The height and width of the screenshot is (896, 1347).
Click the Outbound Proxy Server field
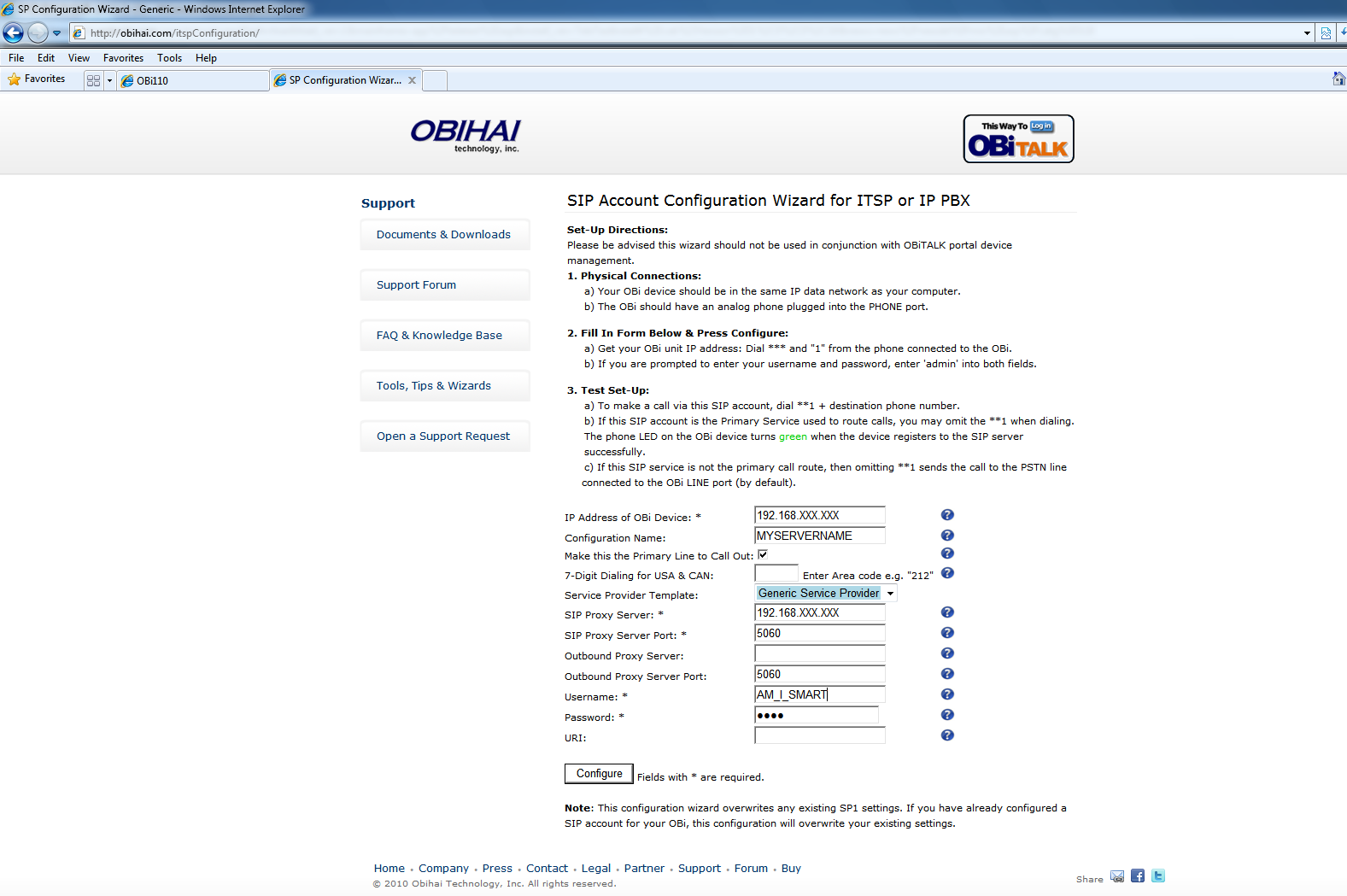820,653
